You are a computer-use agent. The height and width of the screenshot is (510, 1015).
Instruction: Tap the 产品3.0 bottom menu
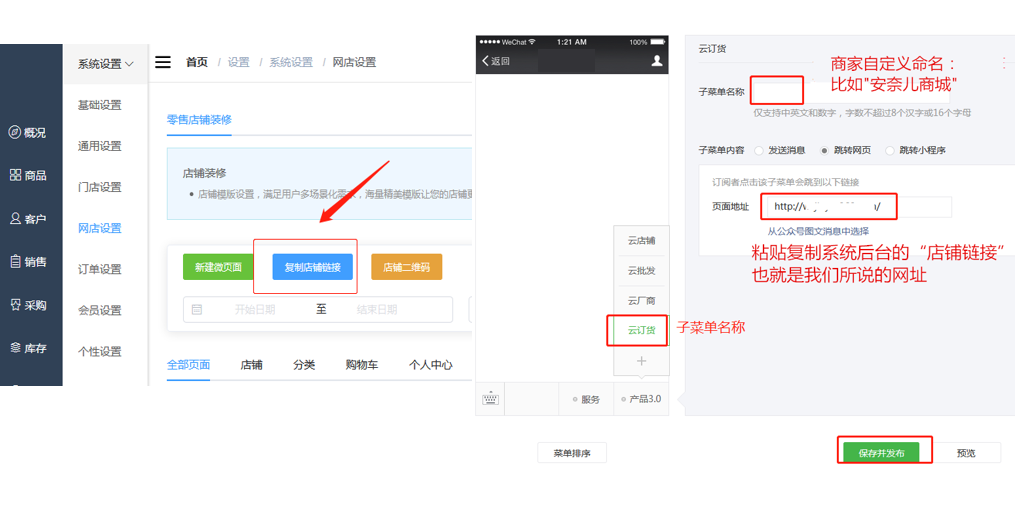click(641, 399)
